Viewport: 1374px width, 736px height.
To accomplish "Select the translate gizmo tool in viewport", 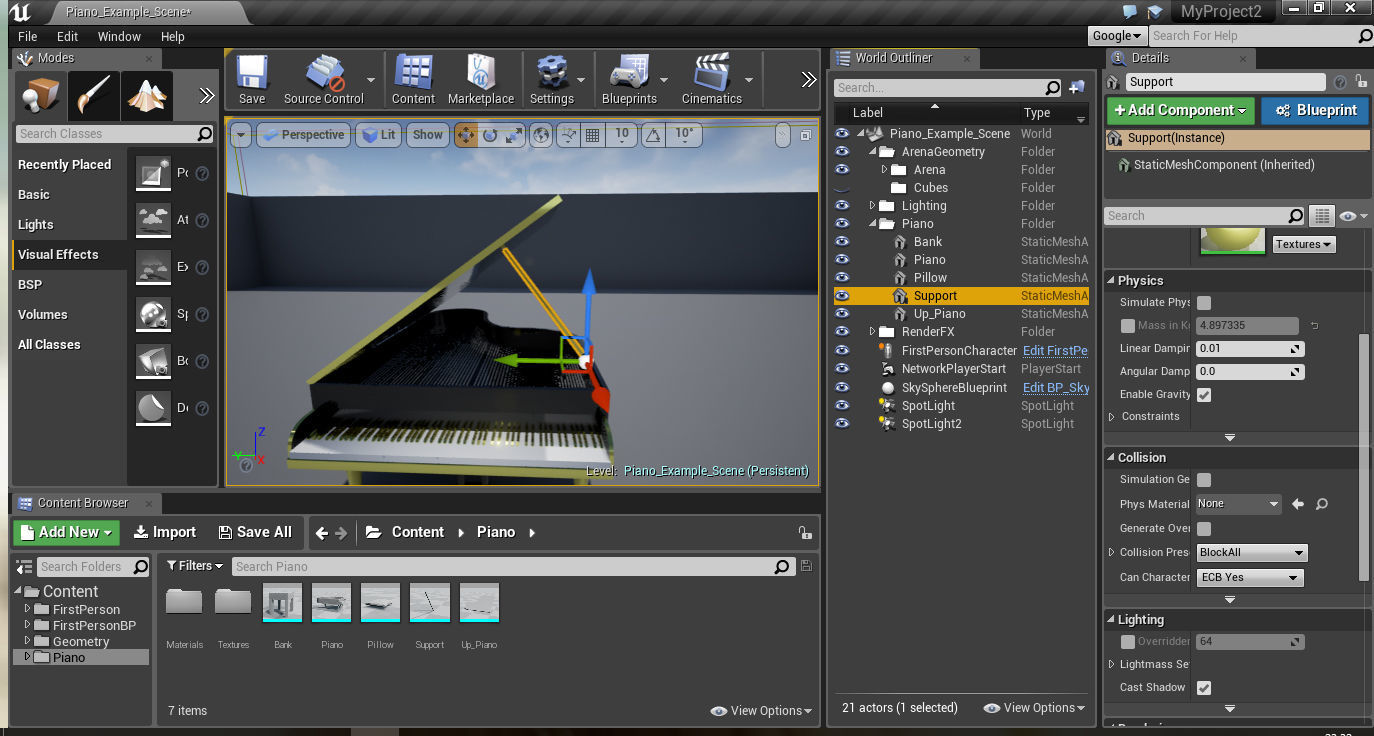I will click(466, 135).
